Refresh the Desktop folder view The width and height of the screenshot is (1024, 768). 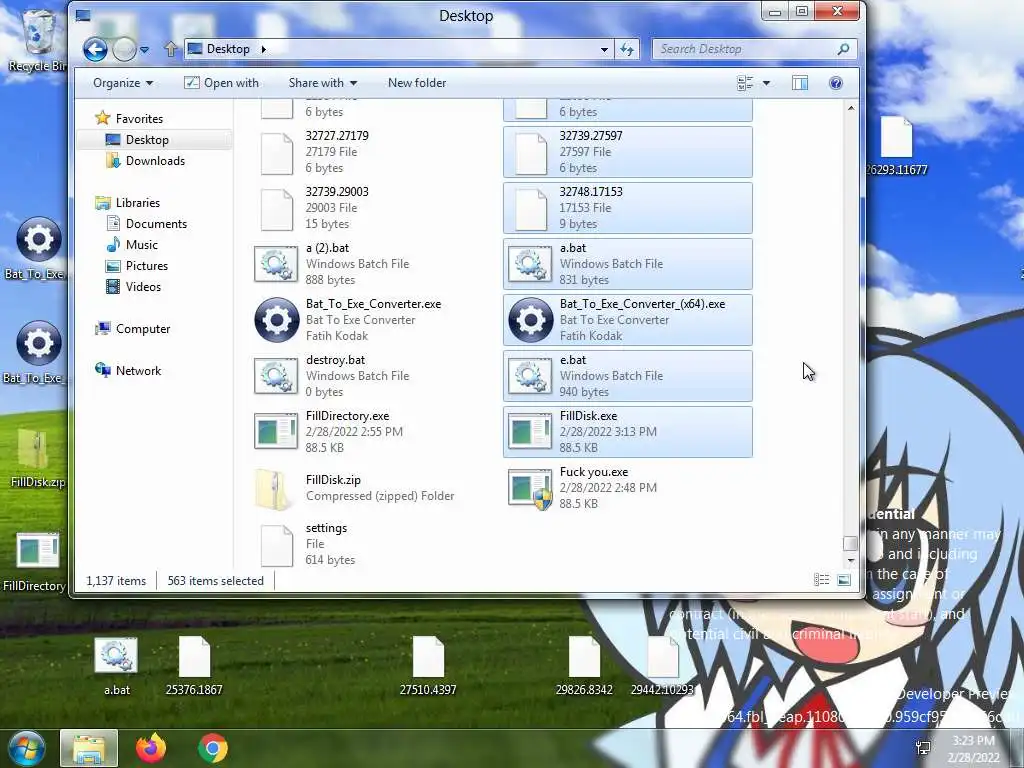point(627,49)
